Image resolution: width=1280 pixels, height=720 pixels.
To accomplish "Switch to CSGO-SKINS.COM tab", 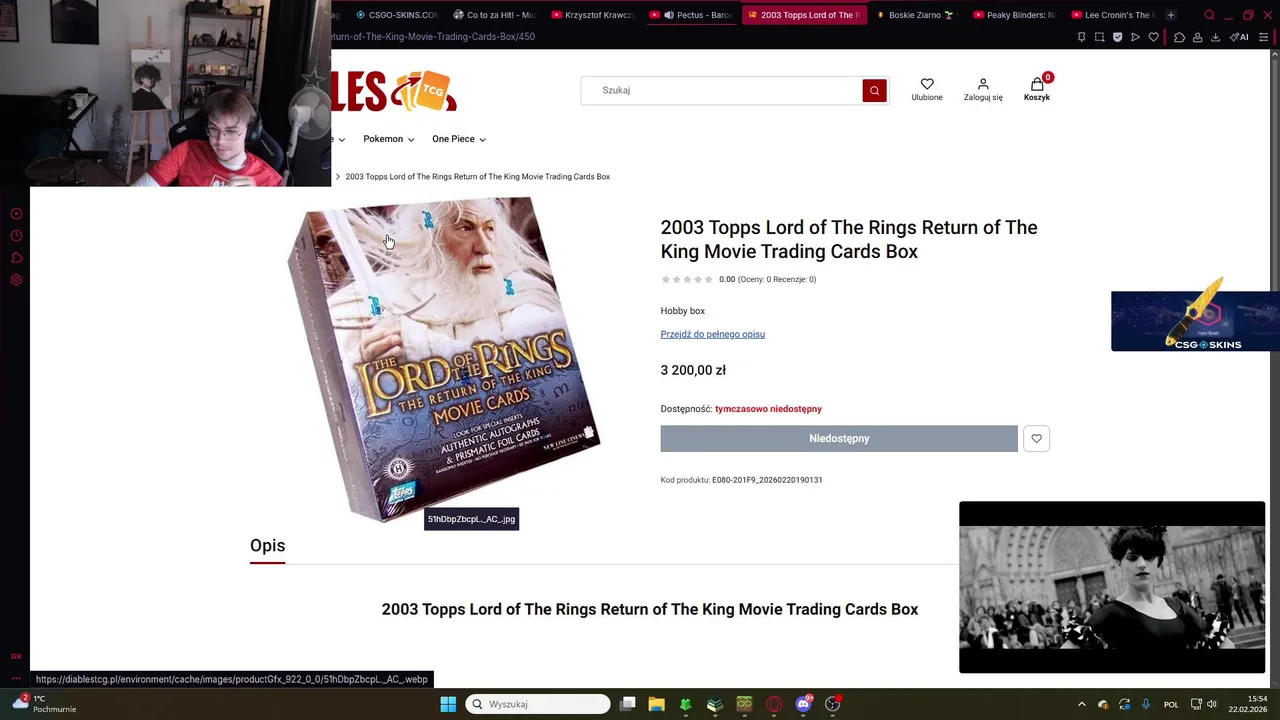I will pyautogui.click(x=396, y=15).
